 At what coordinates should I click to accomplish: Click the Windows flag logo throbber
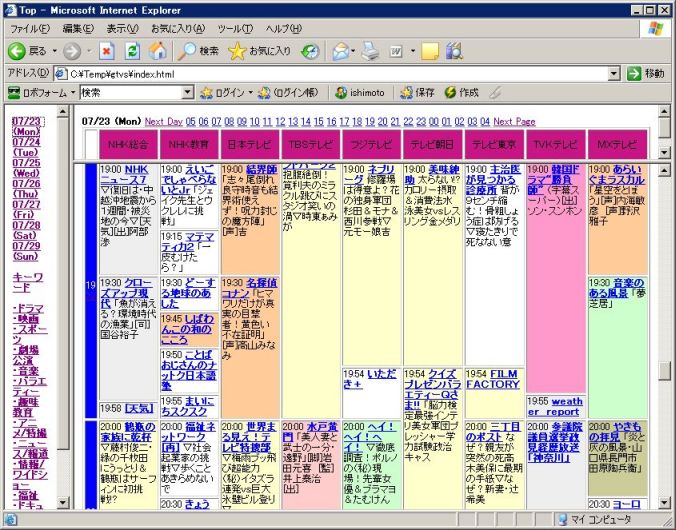pos(656,29)
